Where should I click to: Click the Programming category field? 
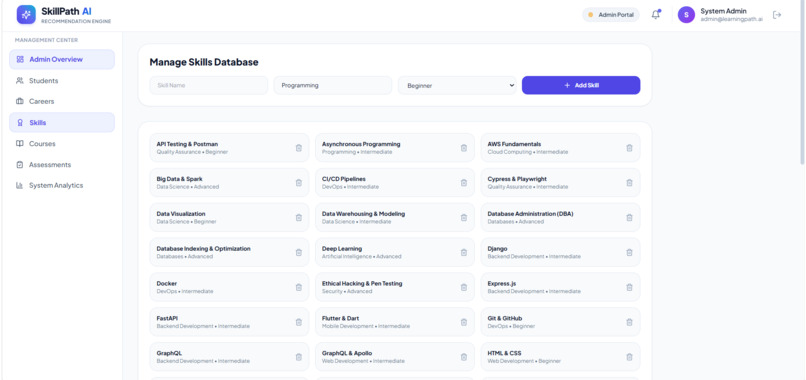click(x=333, y=85)
